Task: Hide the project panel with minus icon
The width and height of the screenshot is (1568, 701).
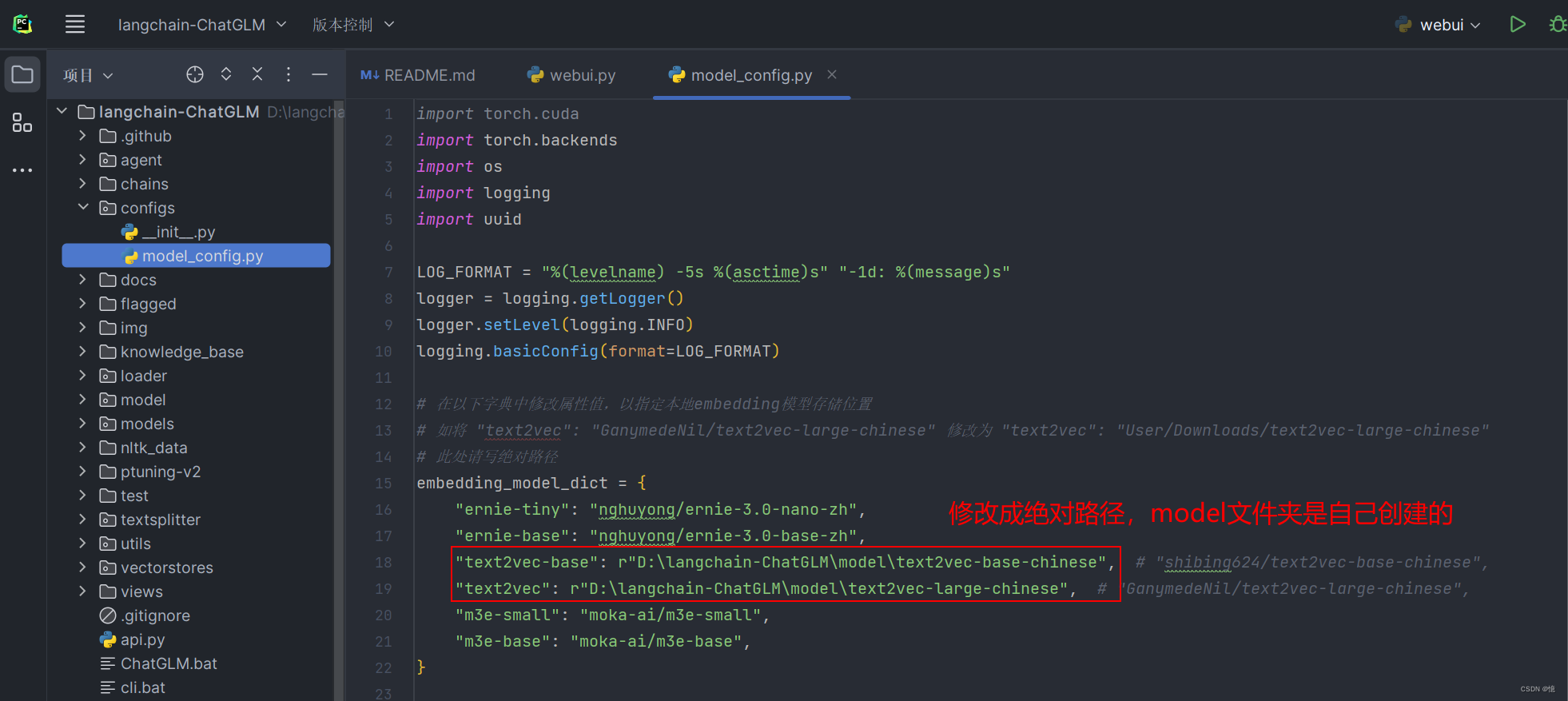Action: coord(320,74)
